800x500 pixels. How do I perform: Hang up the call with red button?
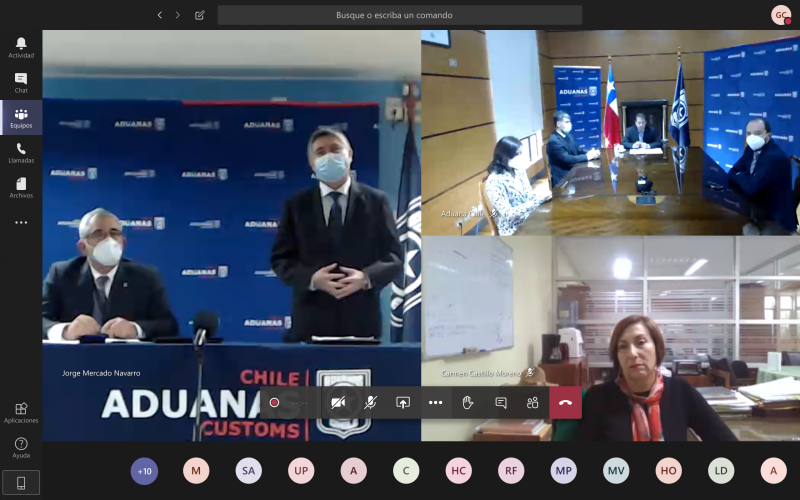[x=565, y=403]
